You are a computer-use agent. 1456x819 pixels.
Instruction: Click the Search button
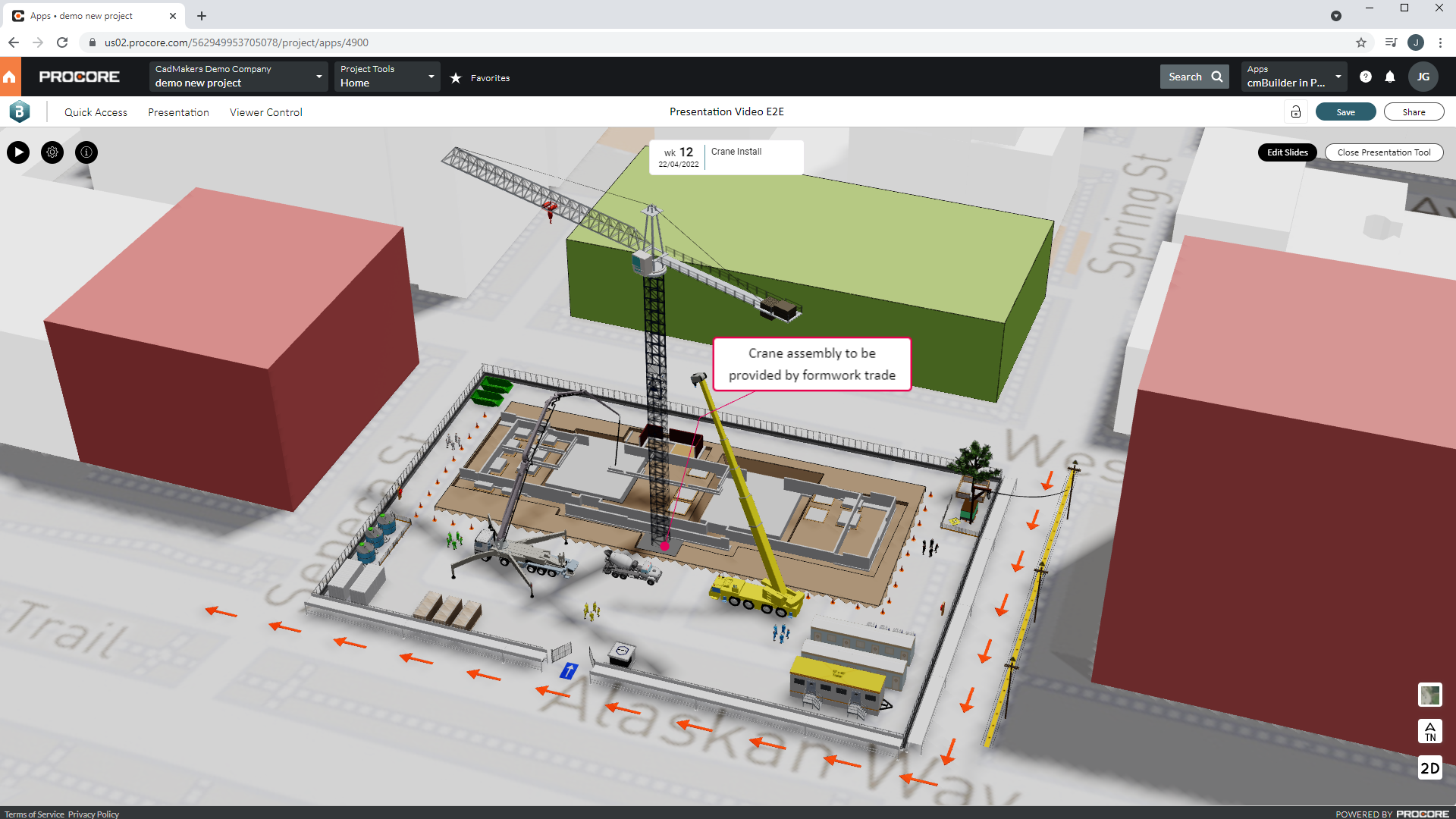(x=1194, y=77)
